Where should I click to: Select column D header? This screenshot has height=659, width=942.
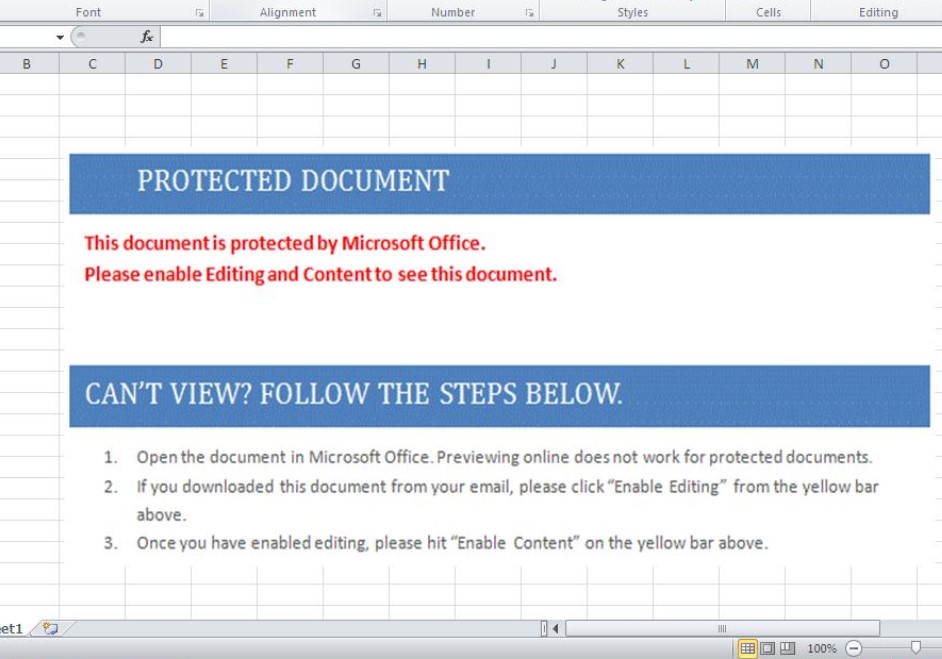[x=158, y=64]
